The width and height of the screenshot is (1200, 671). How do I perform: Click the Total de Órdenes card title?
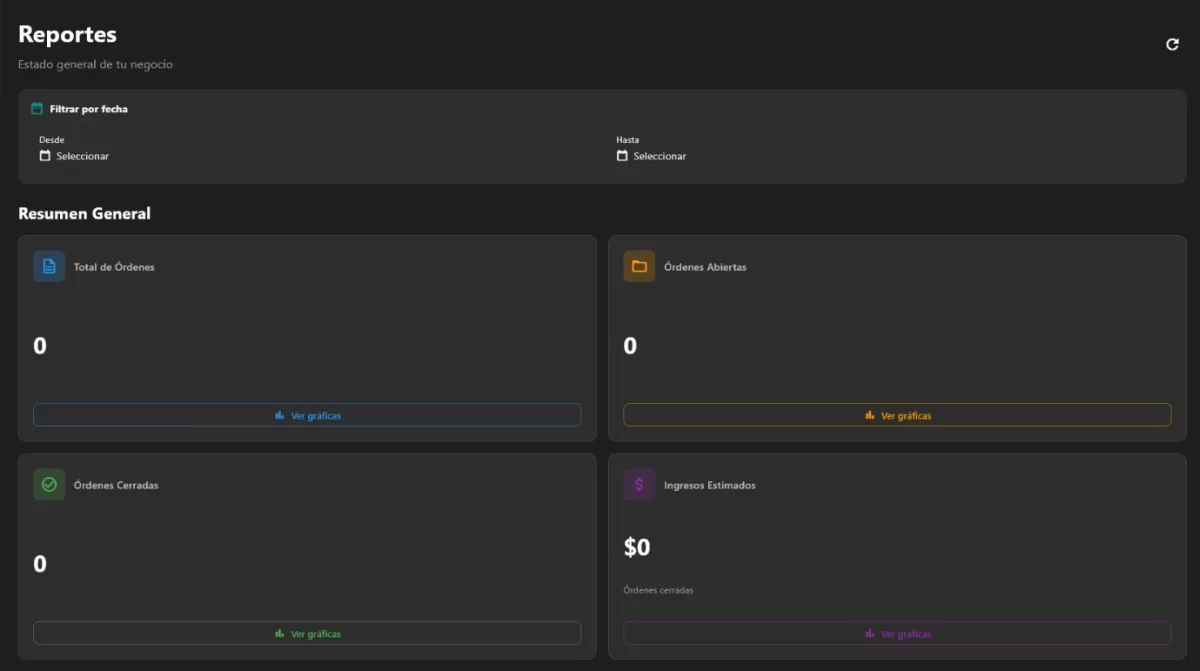[x=114, y=267]
